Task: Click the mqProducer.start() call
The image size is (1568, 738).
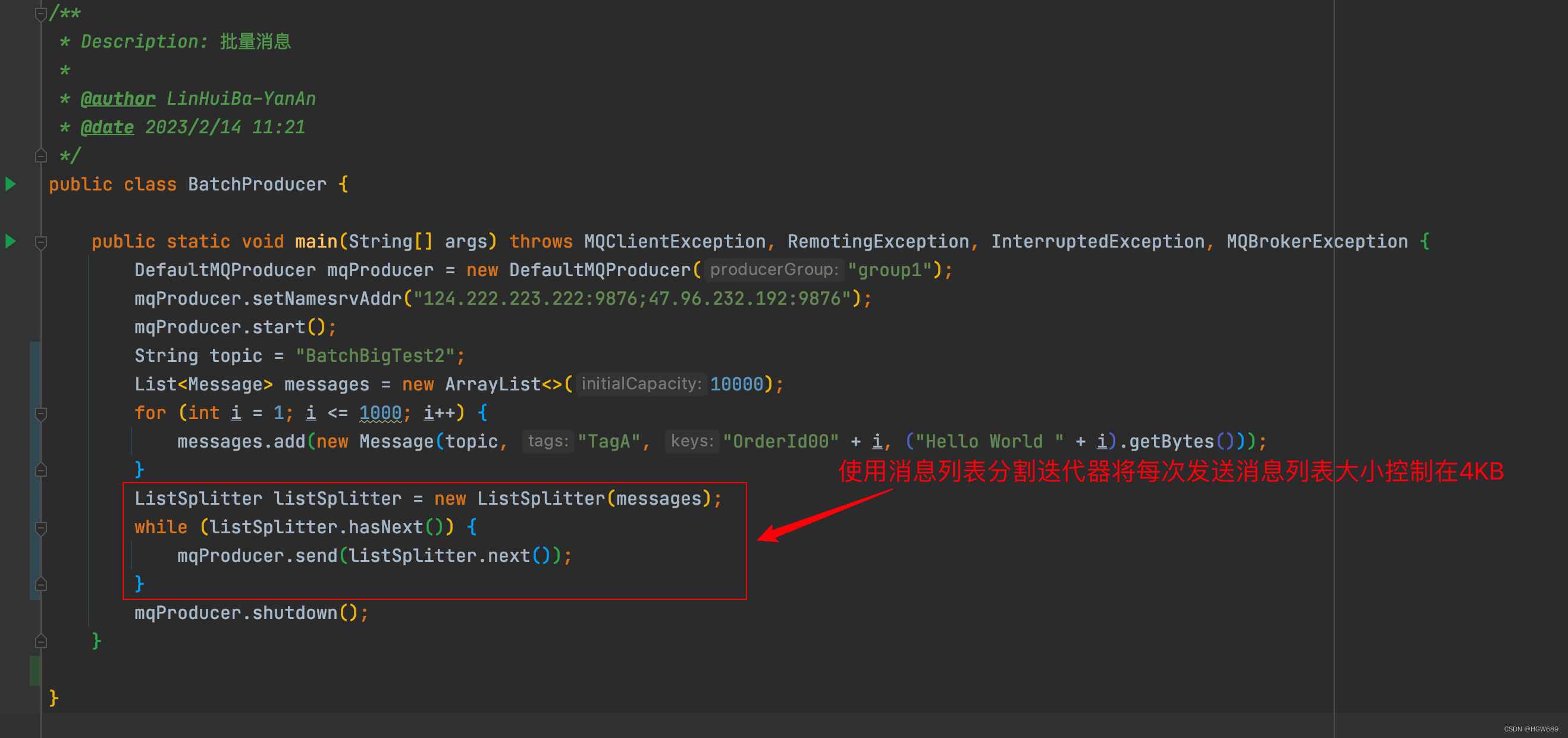Action: tap(230, 327)
